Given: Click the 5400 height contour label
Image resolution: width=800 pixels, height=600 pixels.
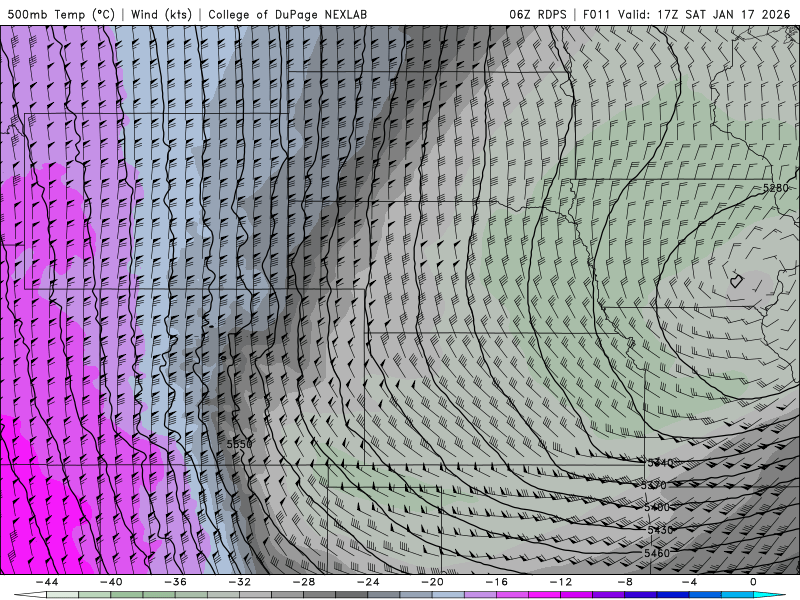Looking at the screenshot, I should (657, 507).
